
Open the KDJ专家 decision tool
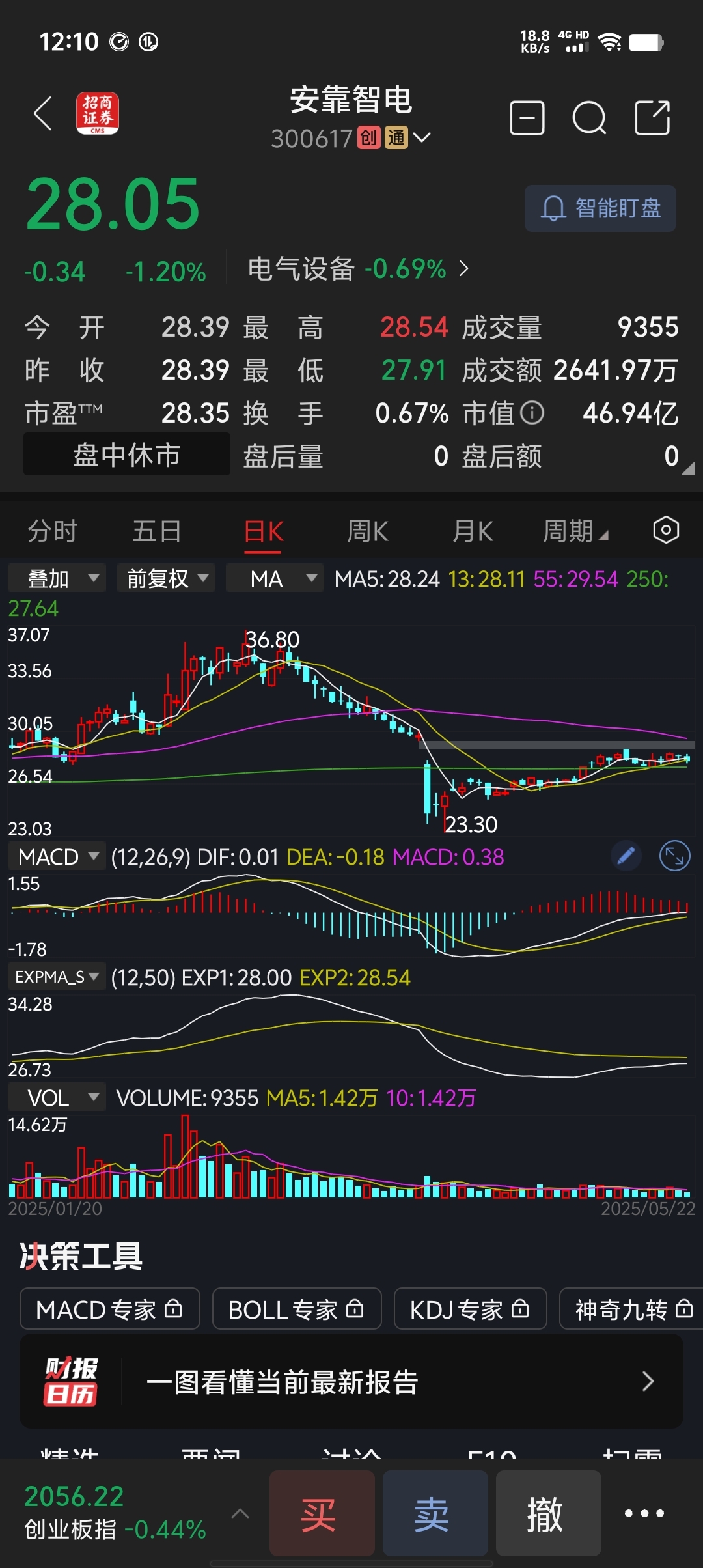[470, 1309]
